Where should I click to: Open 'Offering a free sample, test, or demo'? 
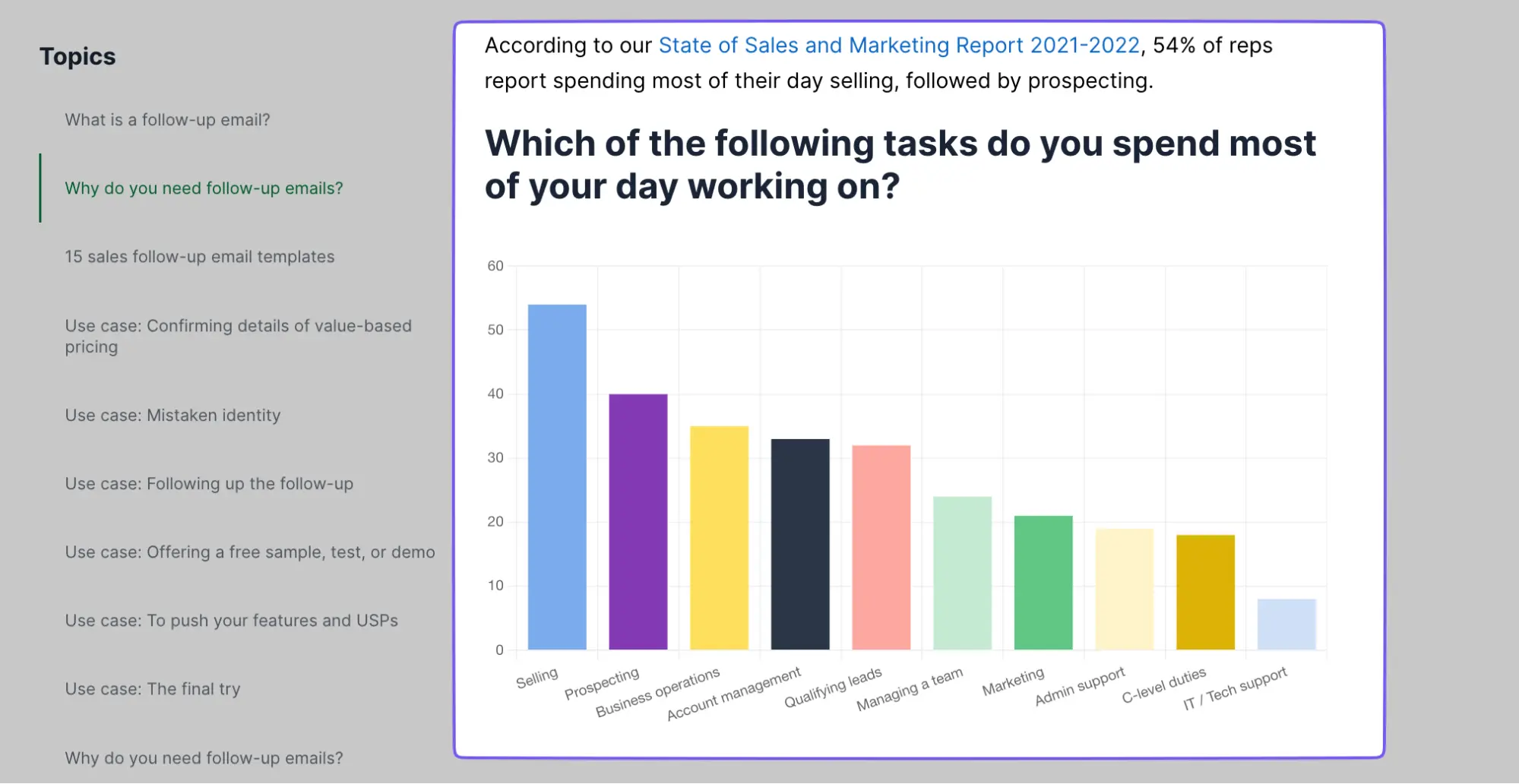[x=249, y=552]
